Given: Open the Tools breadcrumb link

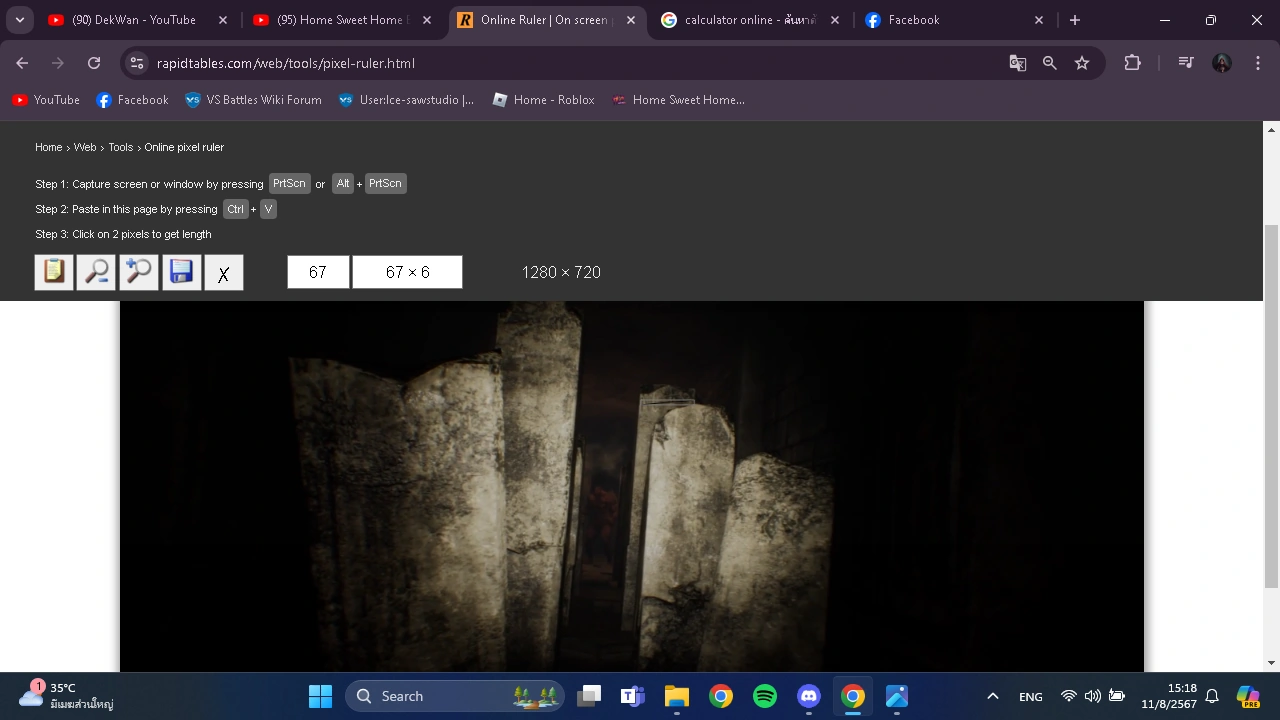Looking at the screenshot, I should pyautogui.click(x=121, y=147).
